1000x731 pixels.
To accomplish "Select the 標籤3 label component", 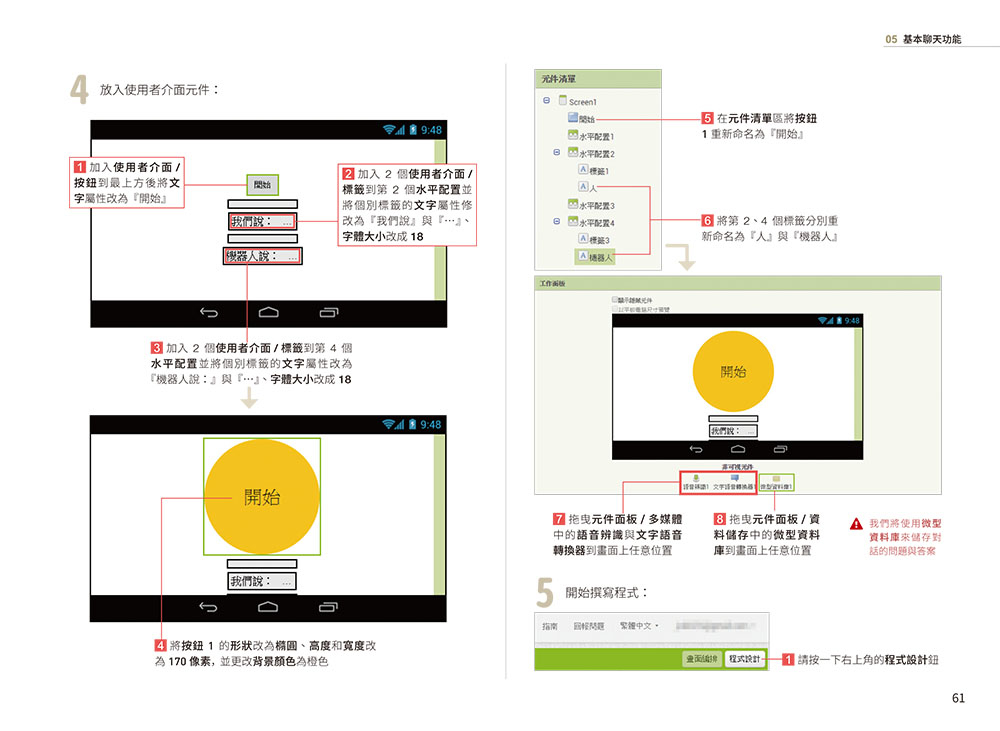I will coord(599,240).
